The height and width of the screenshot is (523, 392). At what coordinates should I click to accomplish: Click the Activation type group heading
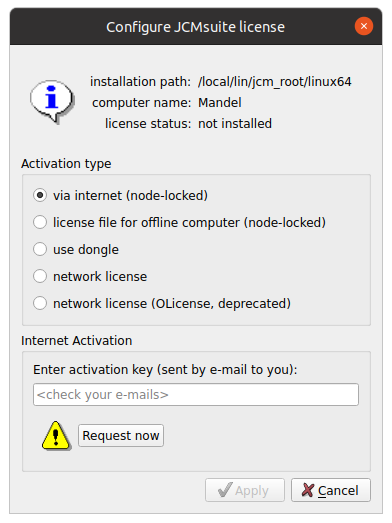tap(66, 164)
